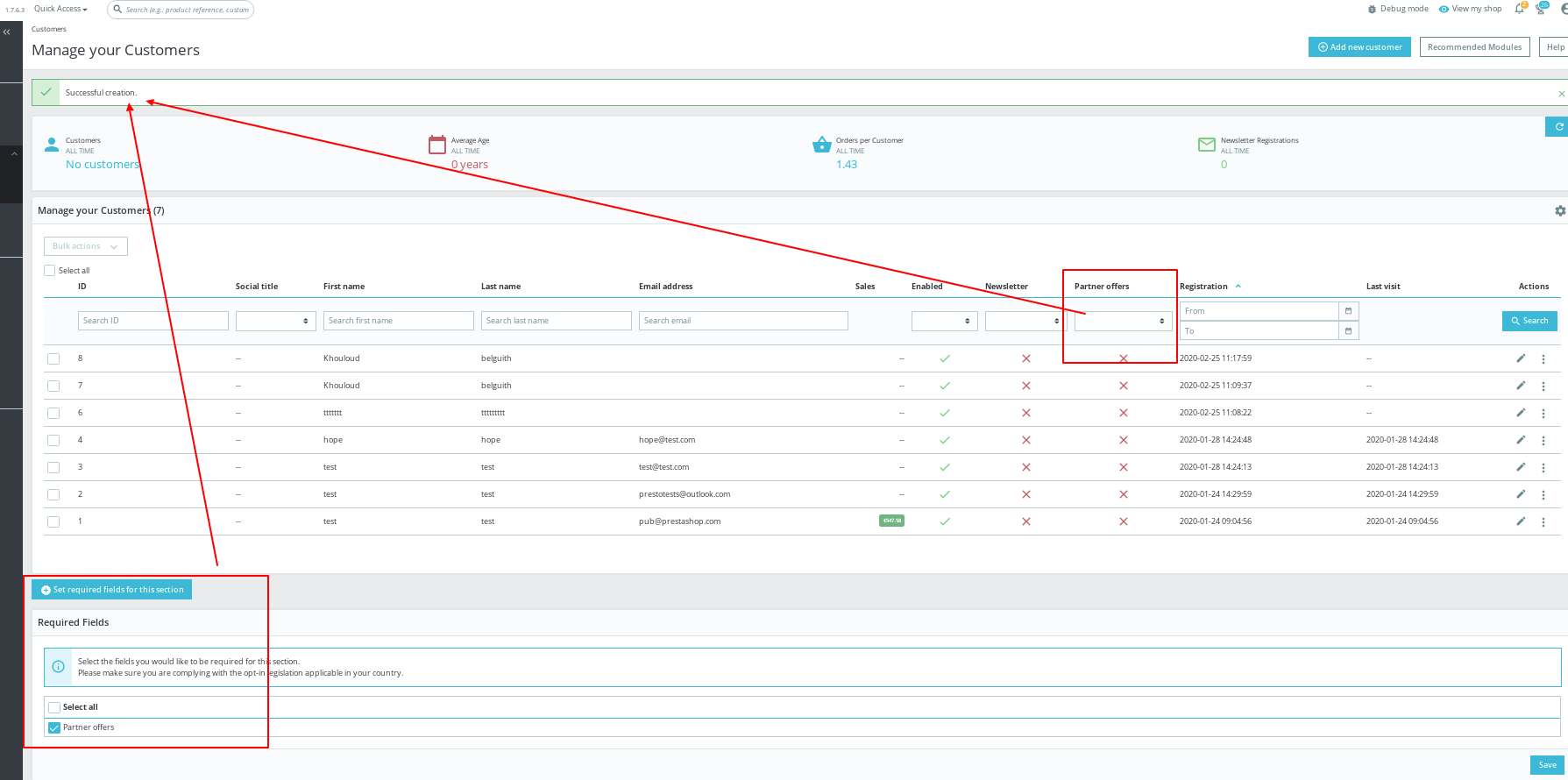Open more actions menu for customer 1

[x=1543, y=522]
